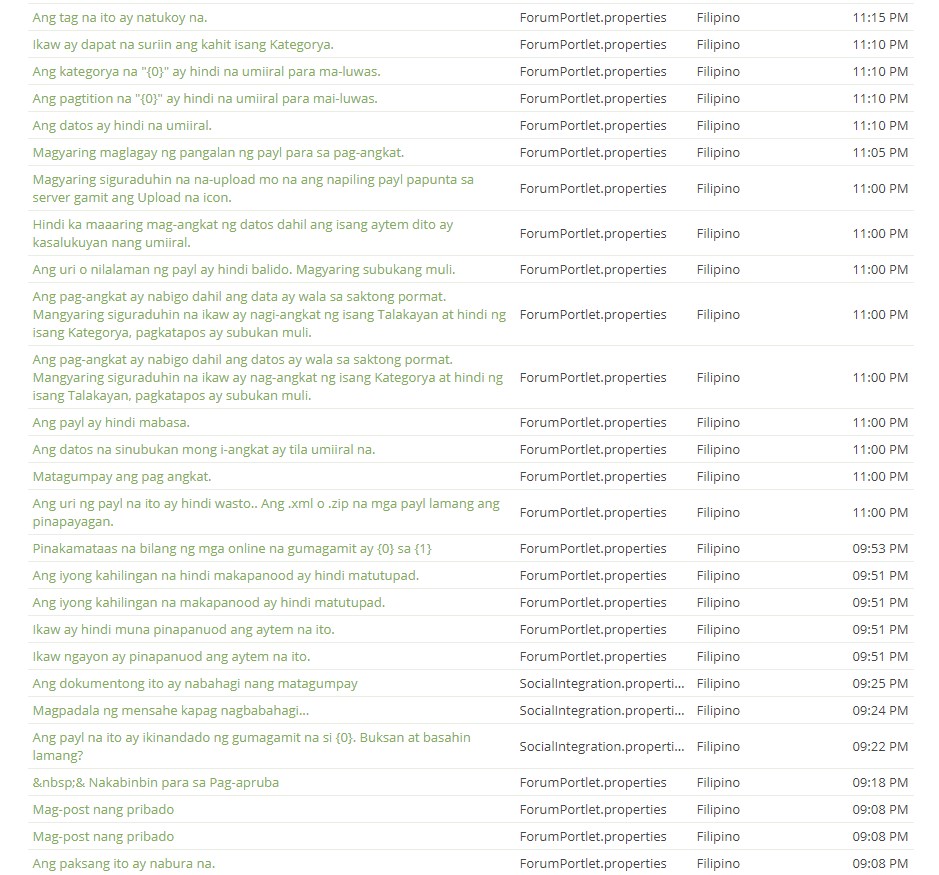
Task: Click the 11:15 PM timestamp
Action: click(880, 18)
